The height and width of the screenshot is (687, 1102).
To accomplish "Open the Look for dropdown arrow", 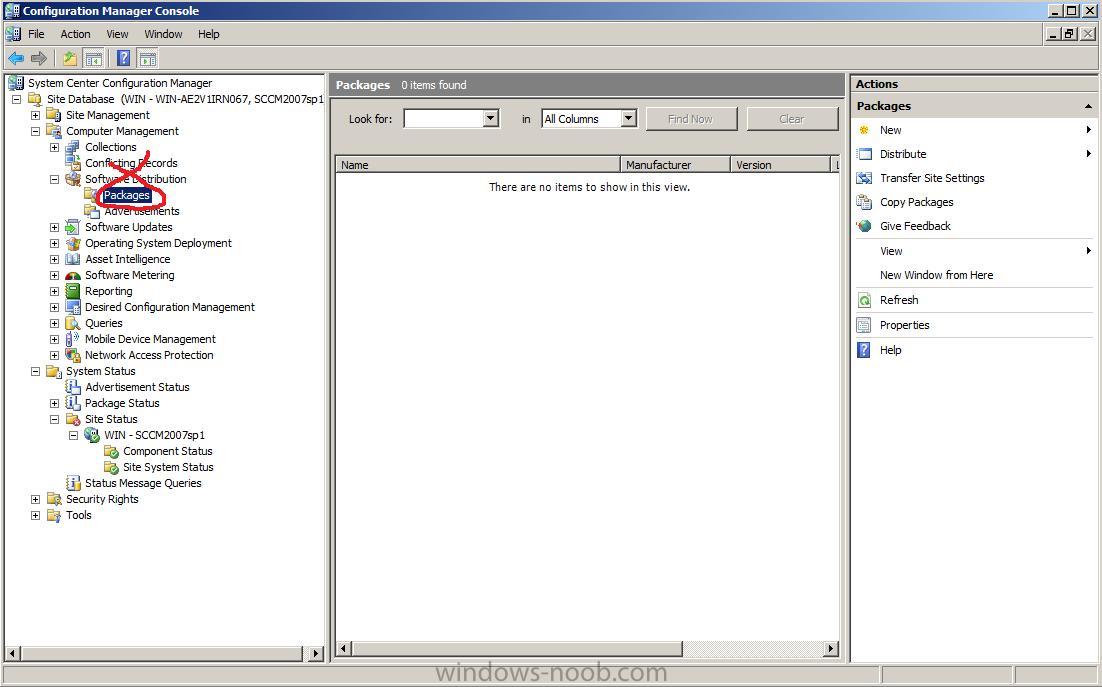I will [491, 119].
